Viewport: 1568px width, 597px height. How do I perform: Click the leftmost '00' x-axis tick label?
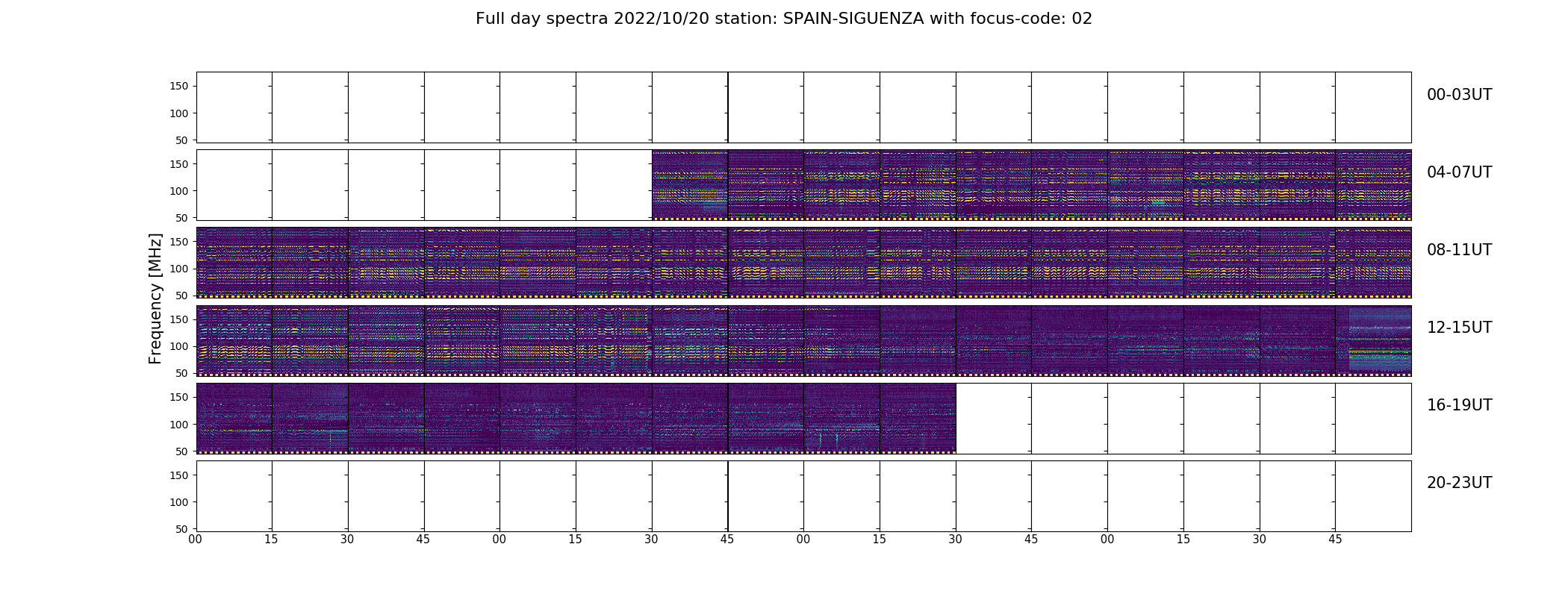click(x=196, y=540)
